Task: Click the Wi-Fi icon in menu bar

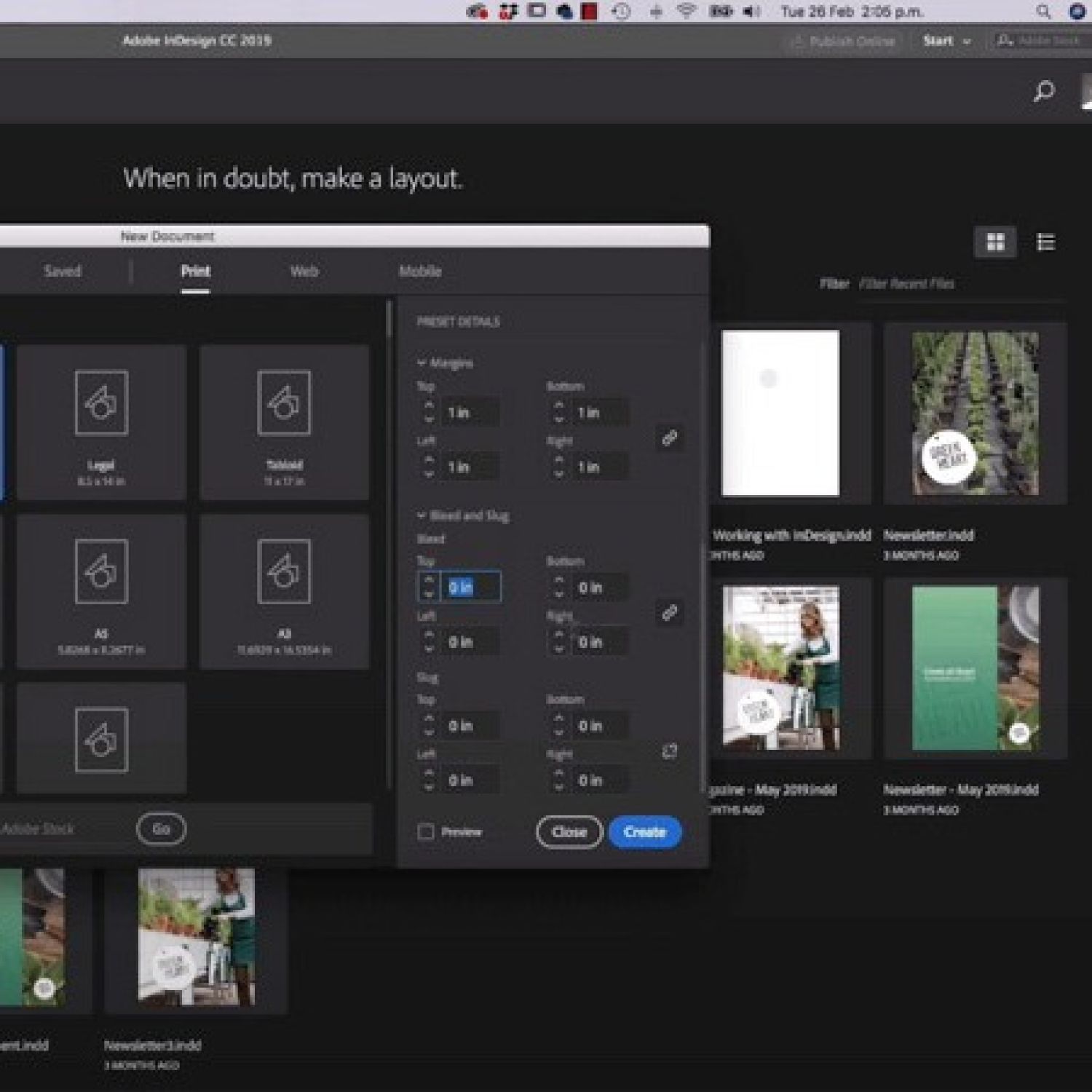Action: (686, 12)
